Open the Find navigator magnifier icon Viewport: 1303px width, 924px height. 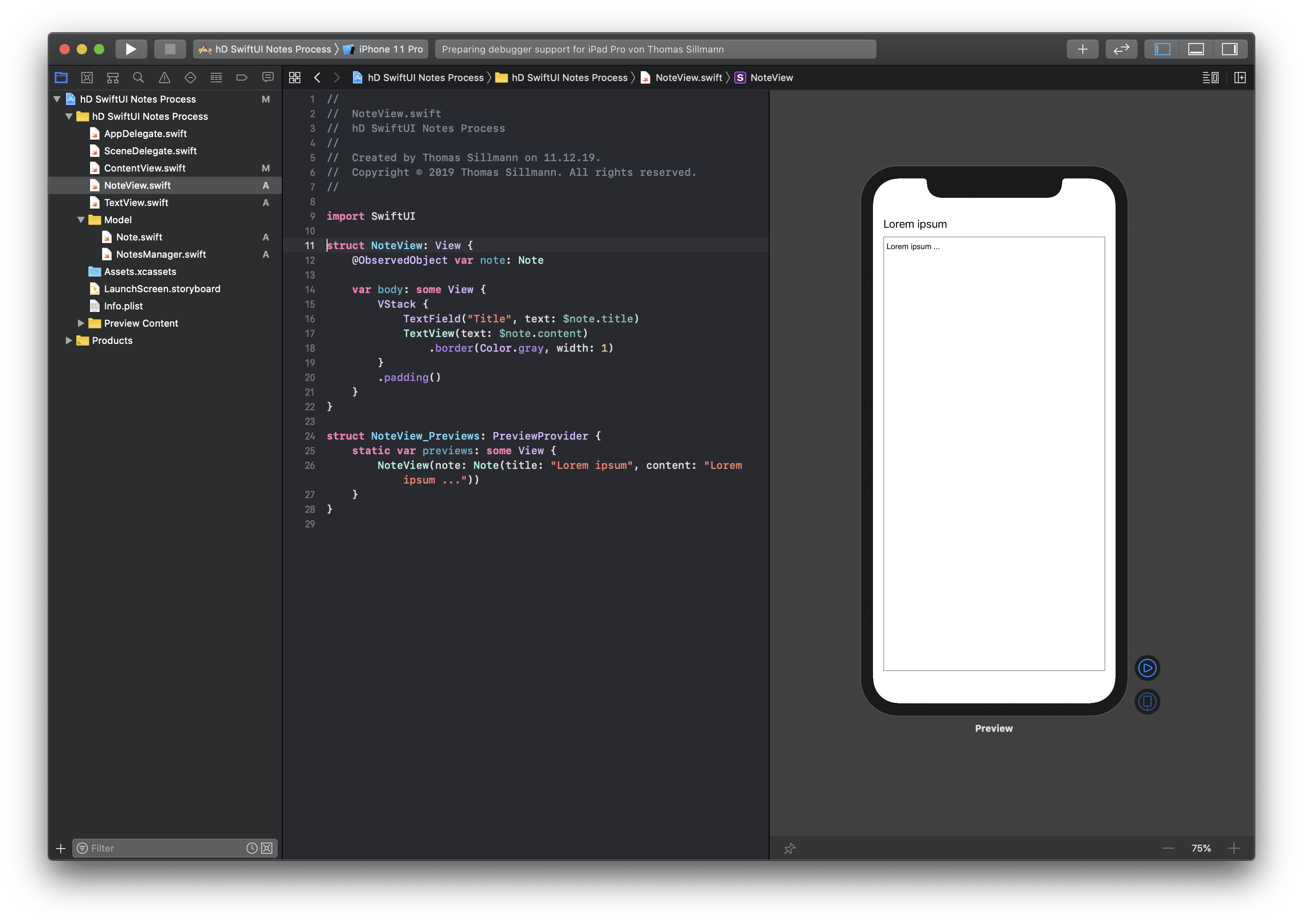(138, 78)
